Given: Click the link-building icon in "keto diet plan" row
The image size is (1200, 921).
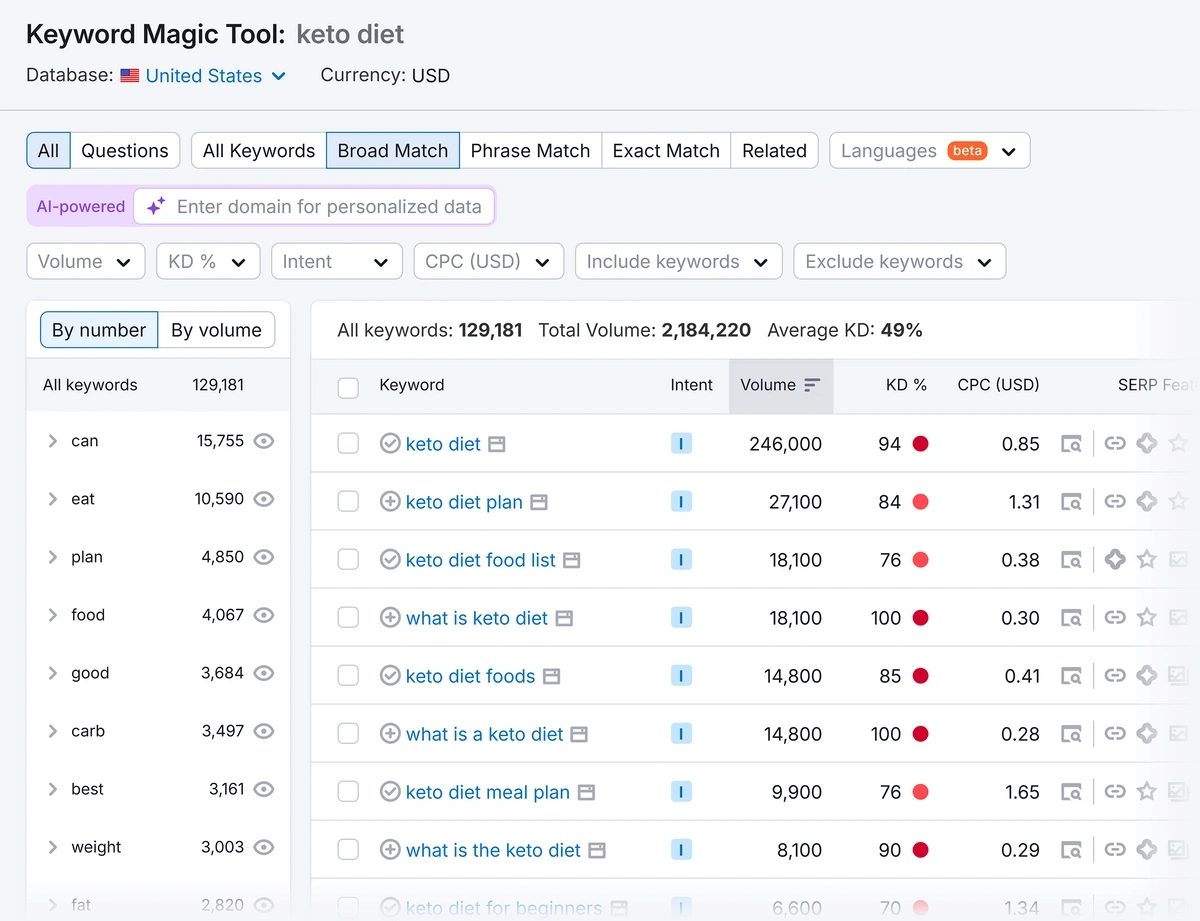Looking at the screenshot, I should coord(1115,502).
